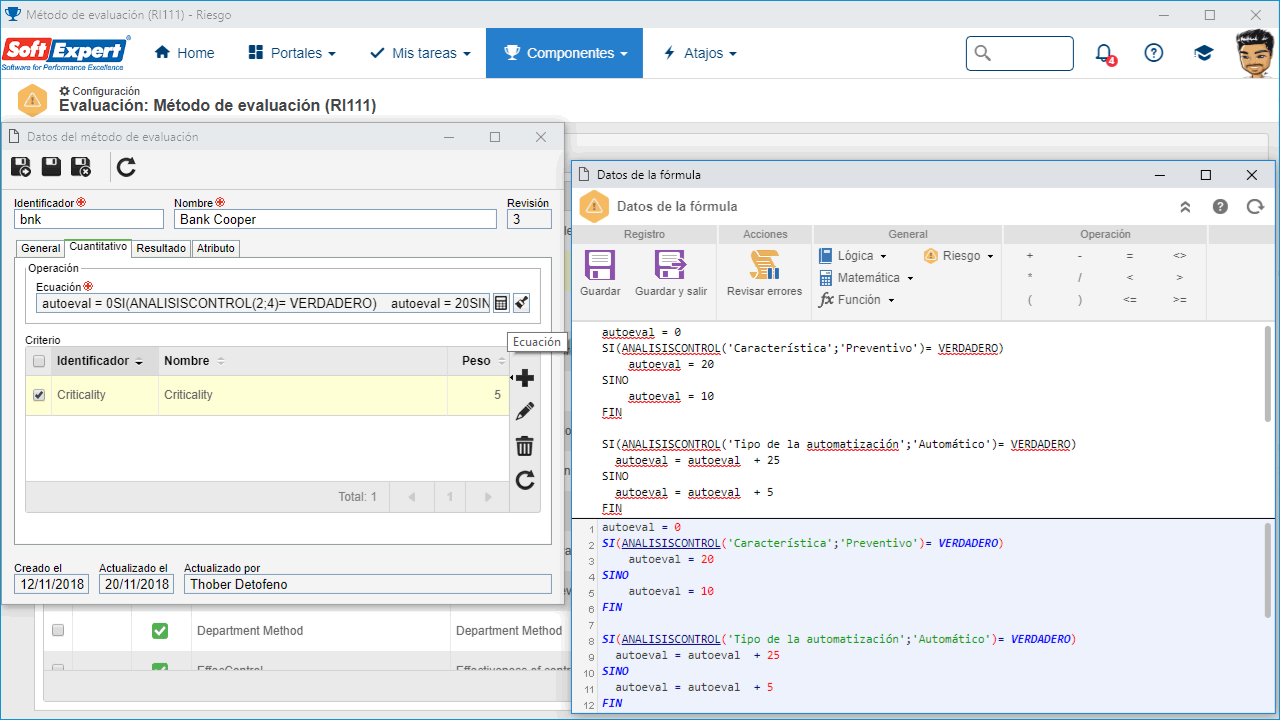Insert the less-than operator
Screen dimensions: 1280x720
click(1130, 278)
